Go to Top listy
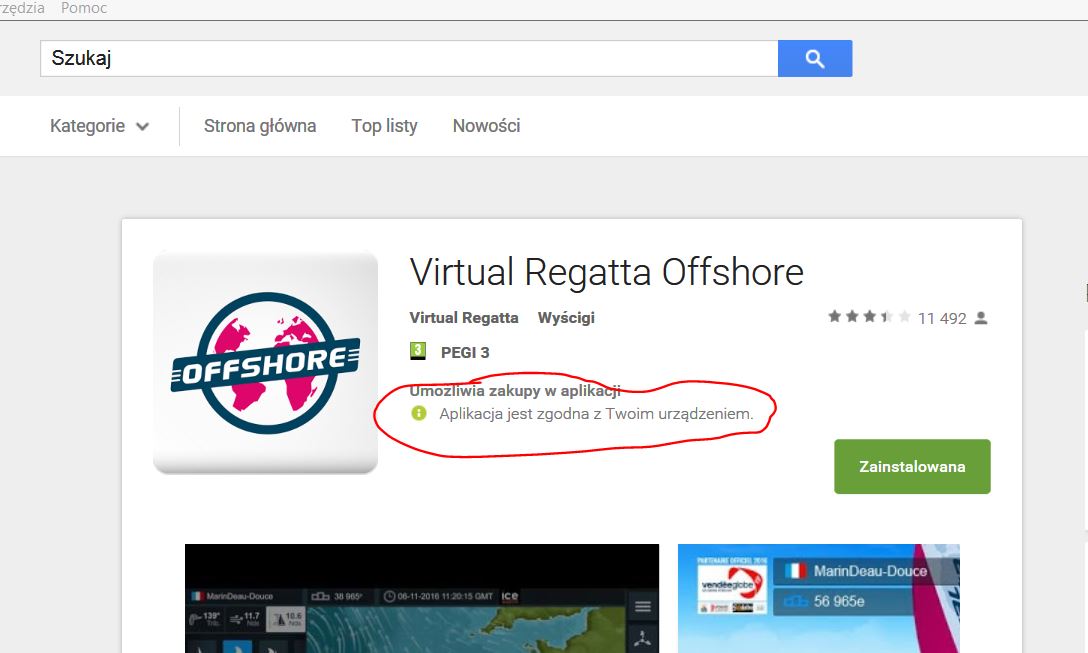This screenshot has width=1088, height=653. pos(384,126)
